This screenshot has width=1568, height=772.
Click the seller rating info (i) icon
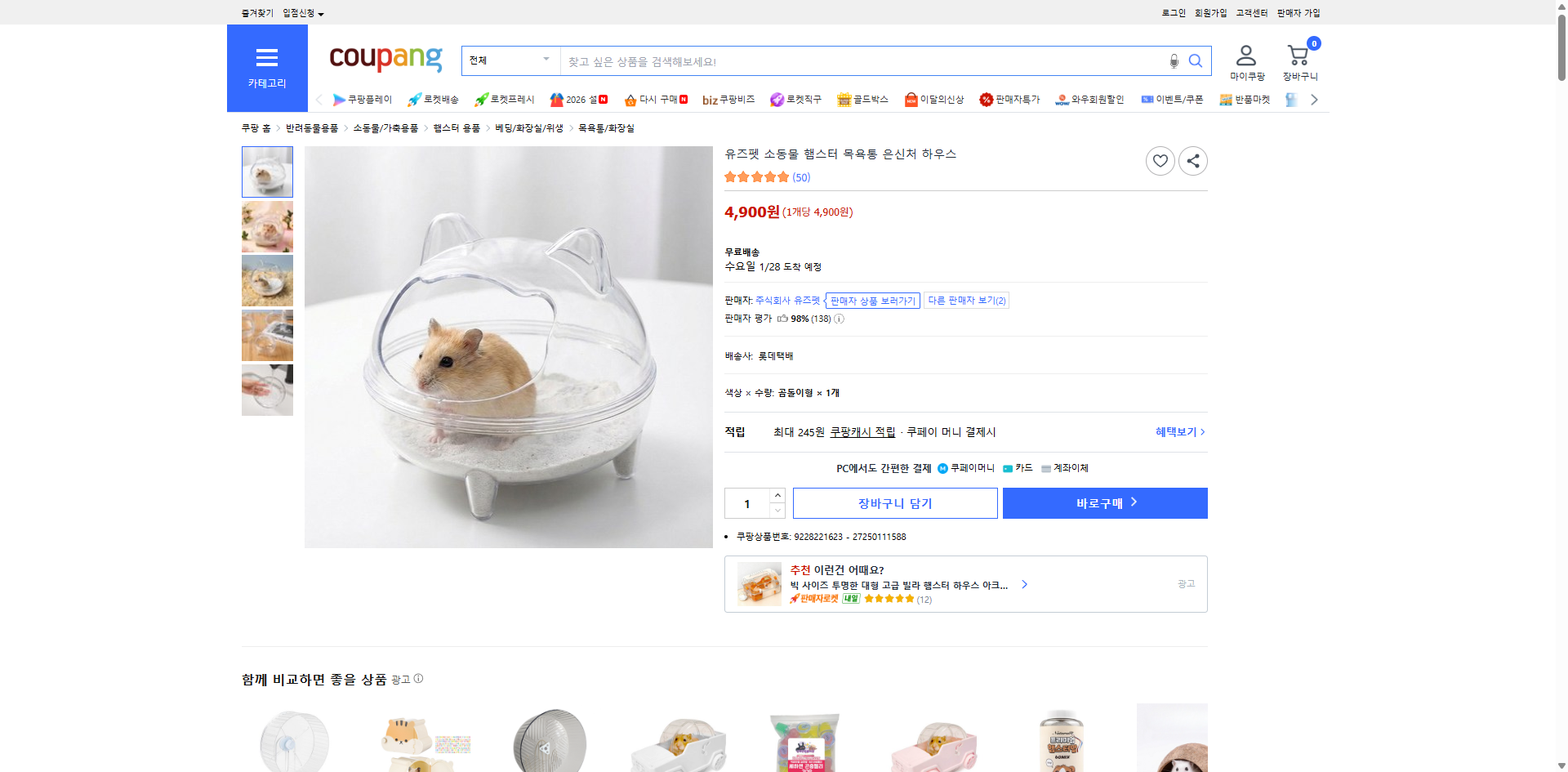click(x=838, y=319)
